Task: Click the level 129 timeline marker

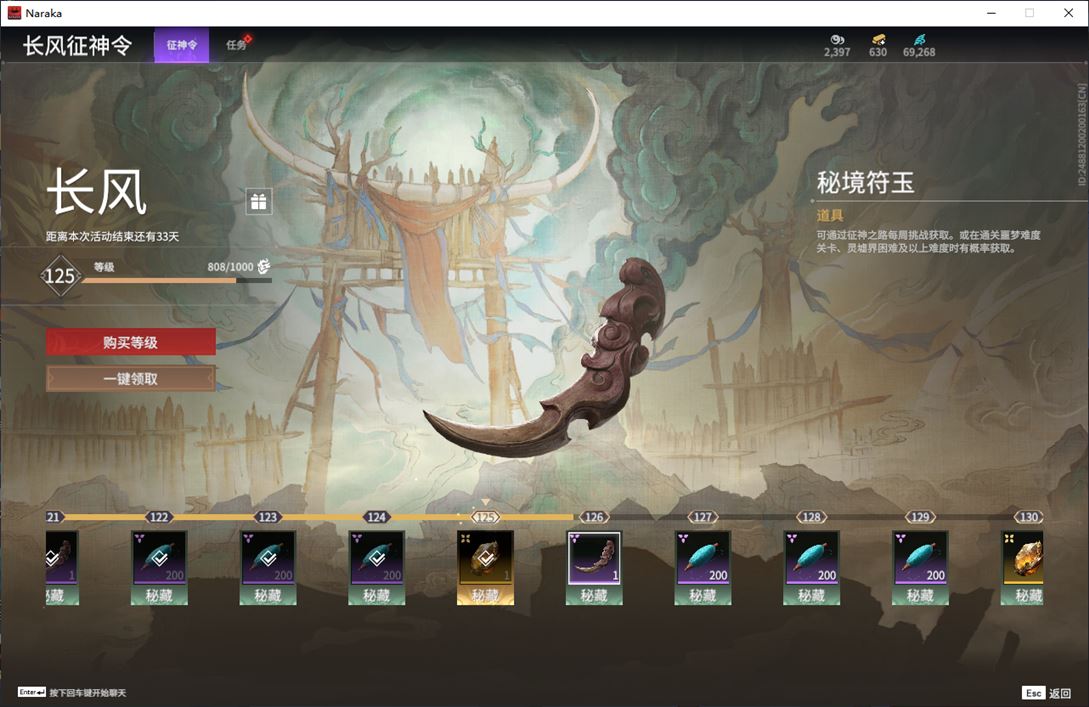Action: click(920, 517)
